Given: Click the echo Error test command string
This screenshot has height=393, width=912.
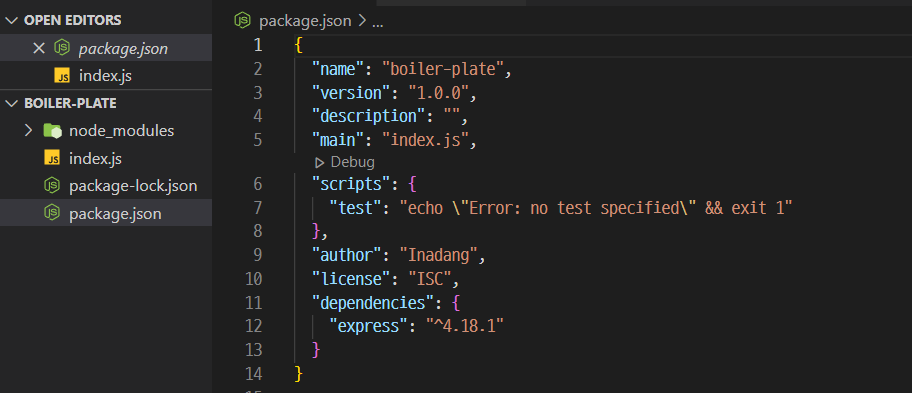Looking at the screenshot, I should pos(596,208).
